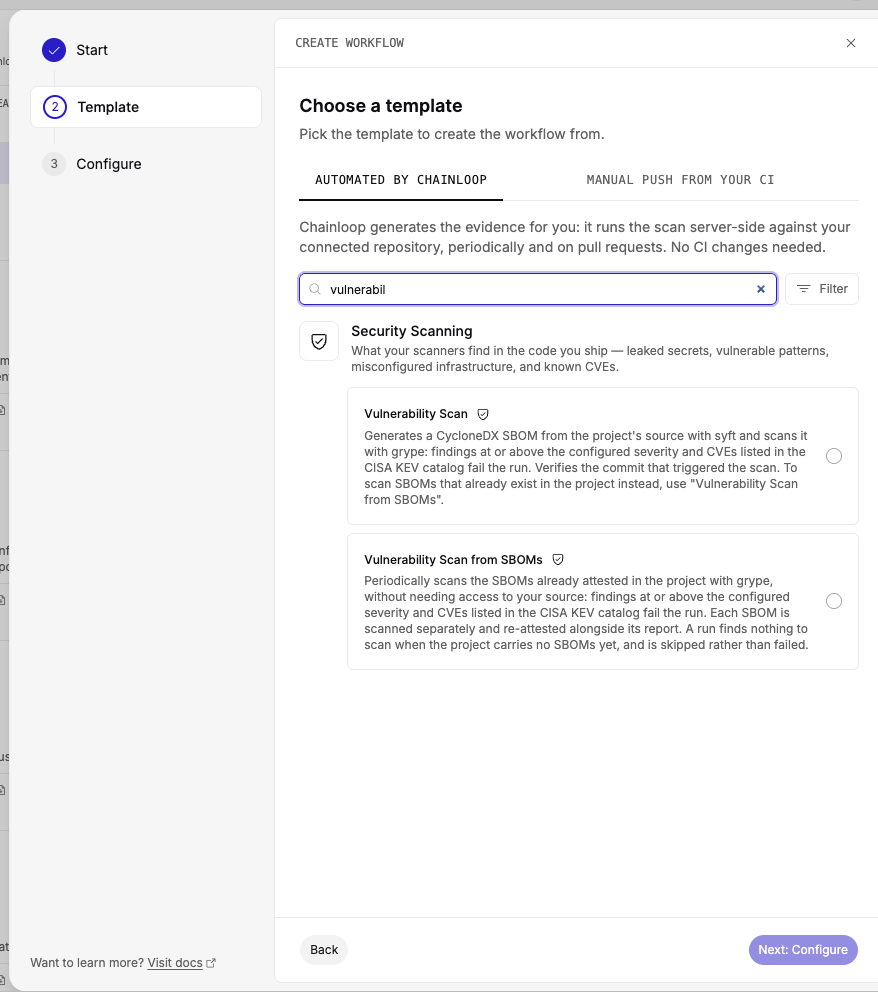Click the step 2 circle icon

tap(54, 107)
